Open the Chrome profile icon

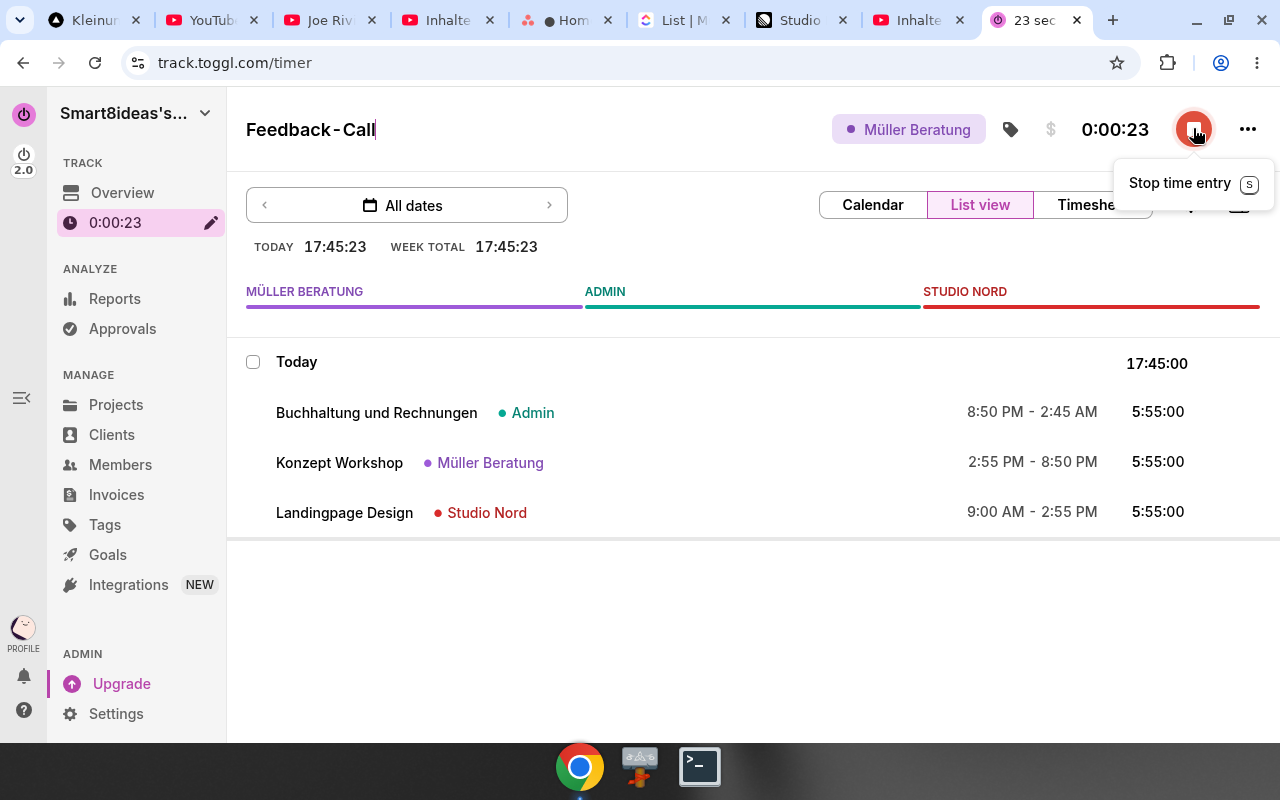point(1221,63)
